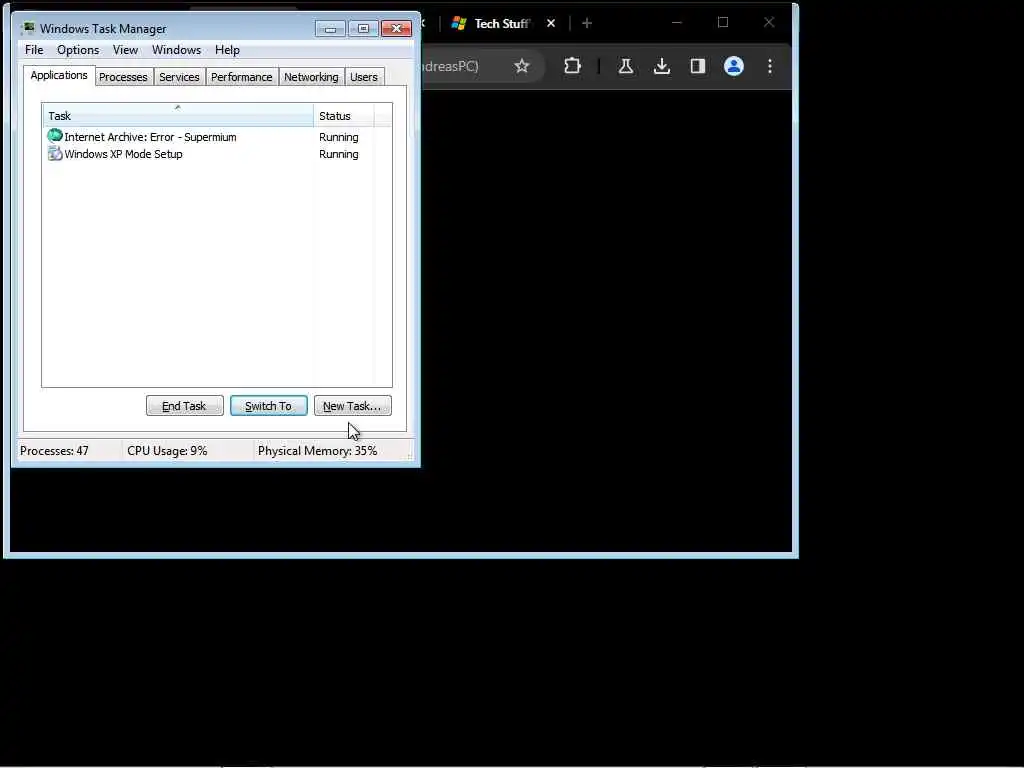Image resolution: width=1024 pixels, height=768 pixels.
Task: Click Windows XP Mode Setup icon
Action: [55, 153]
